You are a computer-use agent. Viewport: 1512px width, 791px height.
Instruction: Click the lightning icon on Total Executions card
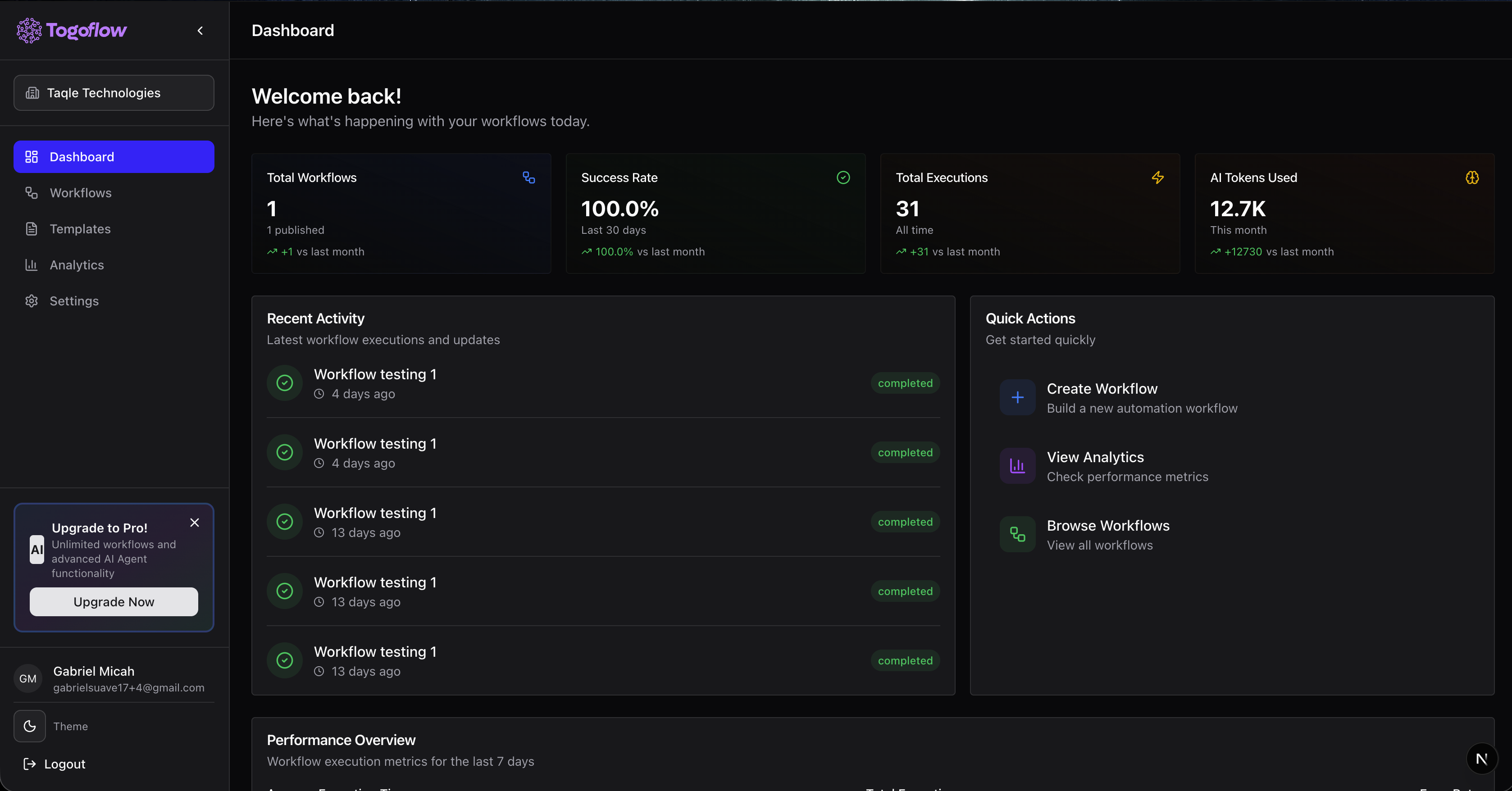click(x=1157, y=177)
